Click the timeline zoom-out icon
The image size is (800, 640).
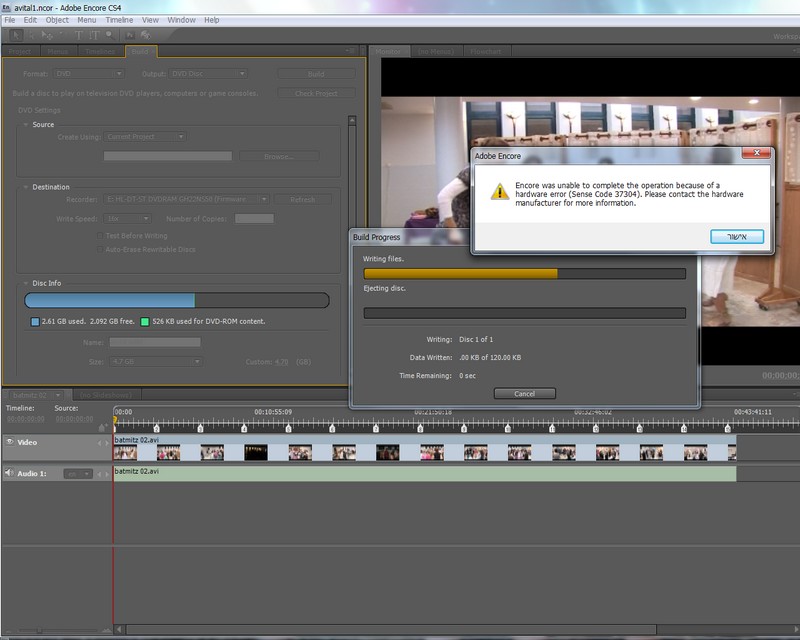pyautogui.click(x=10, y=631)
